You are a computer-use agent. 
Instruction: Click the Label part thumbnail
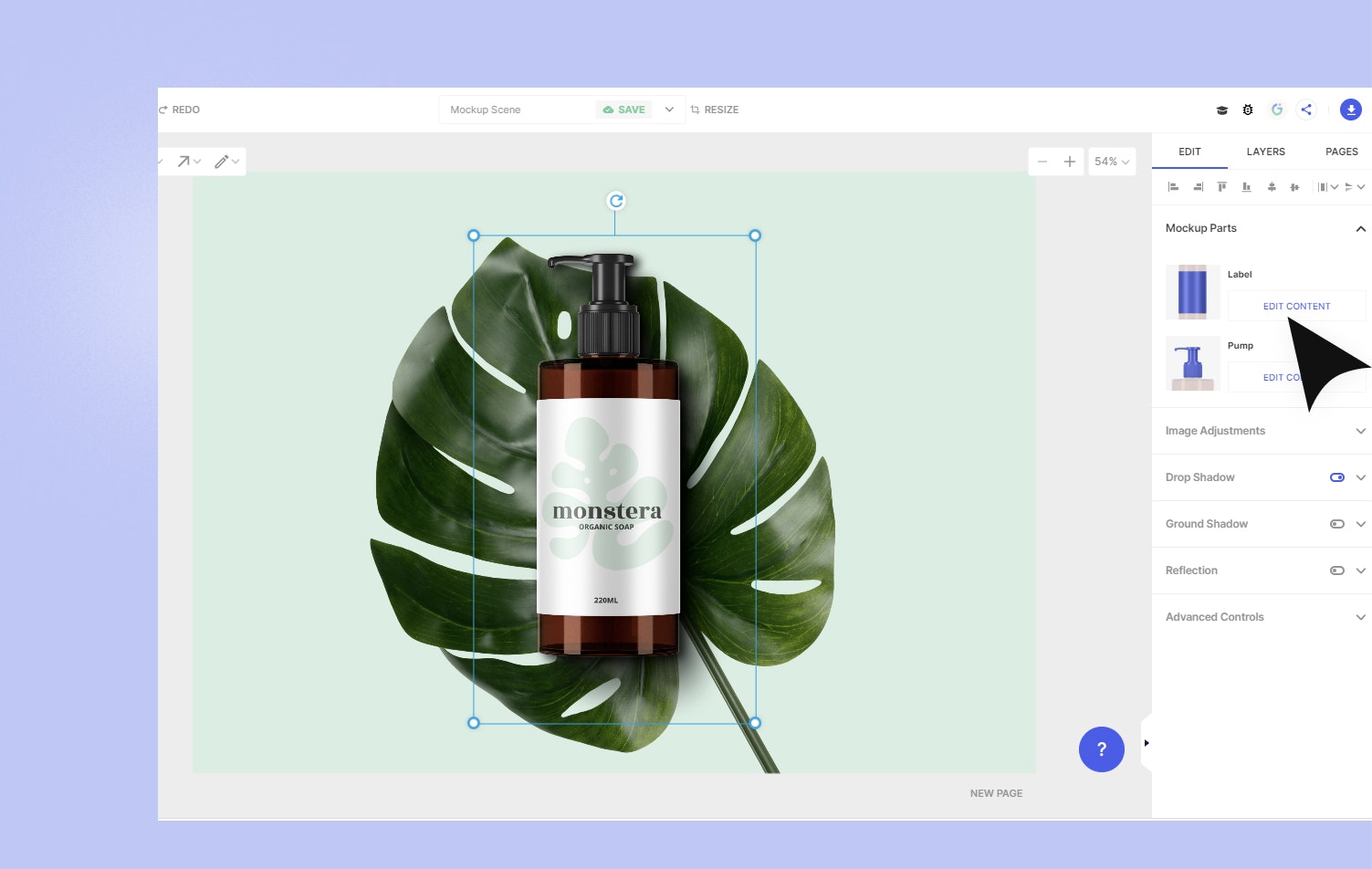1193,292
